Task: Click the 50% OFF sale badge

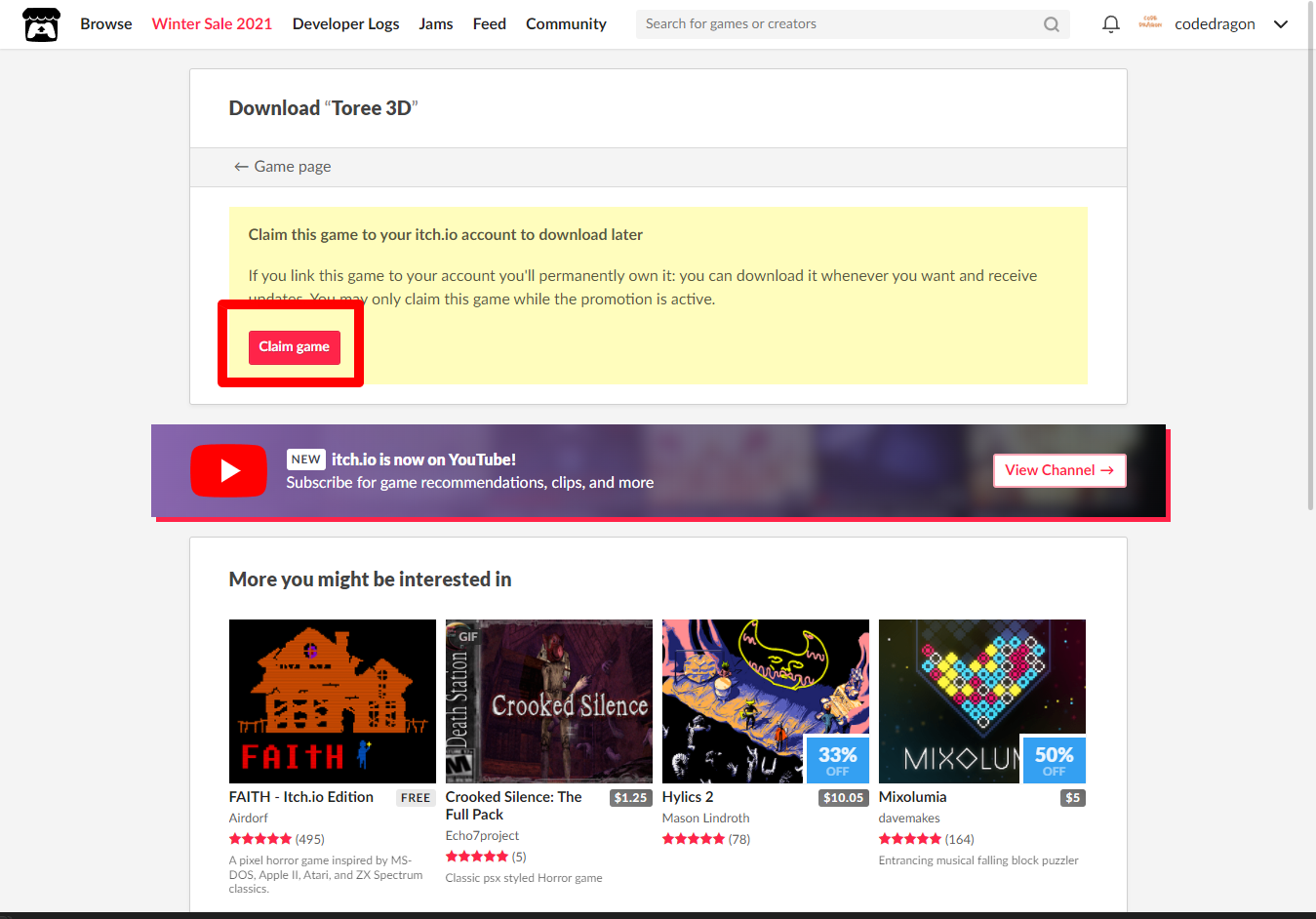Action: (x=1054, y=761)
